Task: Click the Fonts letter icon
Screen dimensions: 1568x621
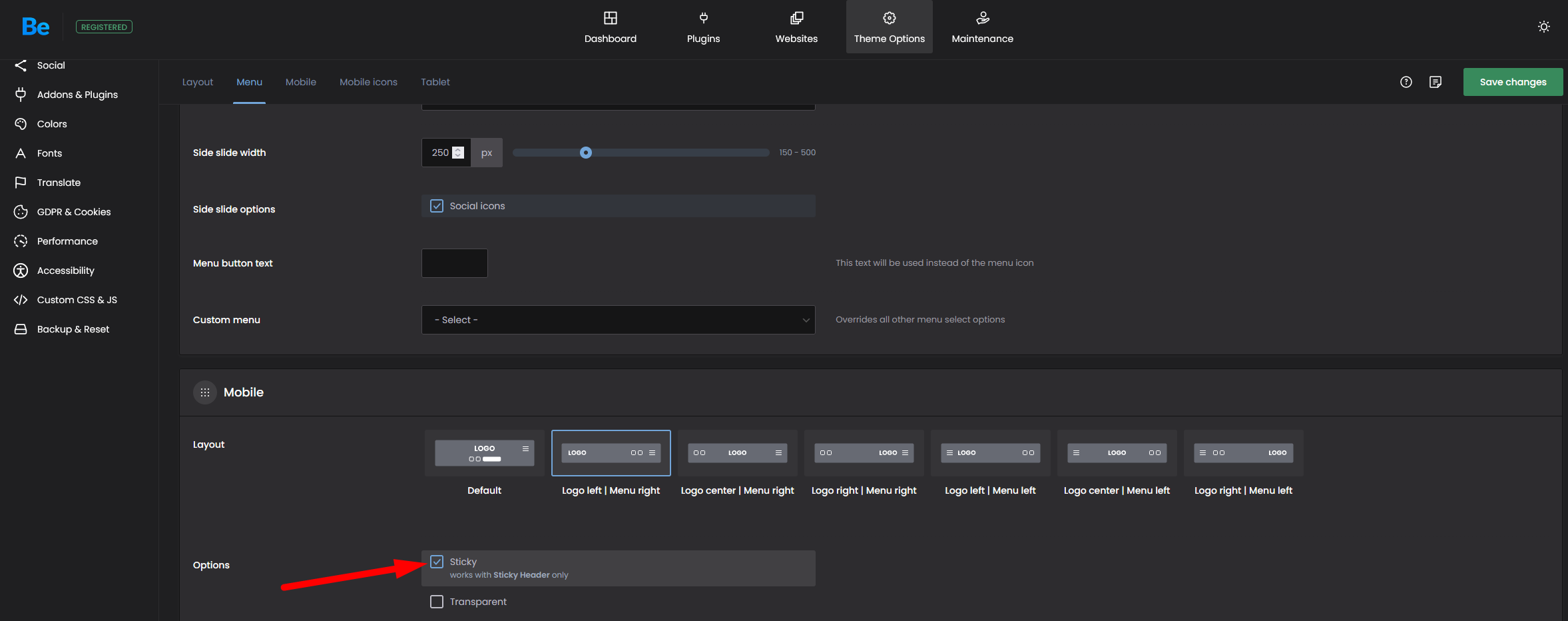Action: pyautogui.click(x=21, y=153)
